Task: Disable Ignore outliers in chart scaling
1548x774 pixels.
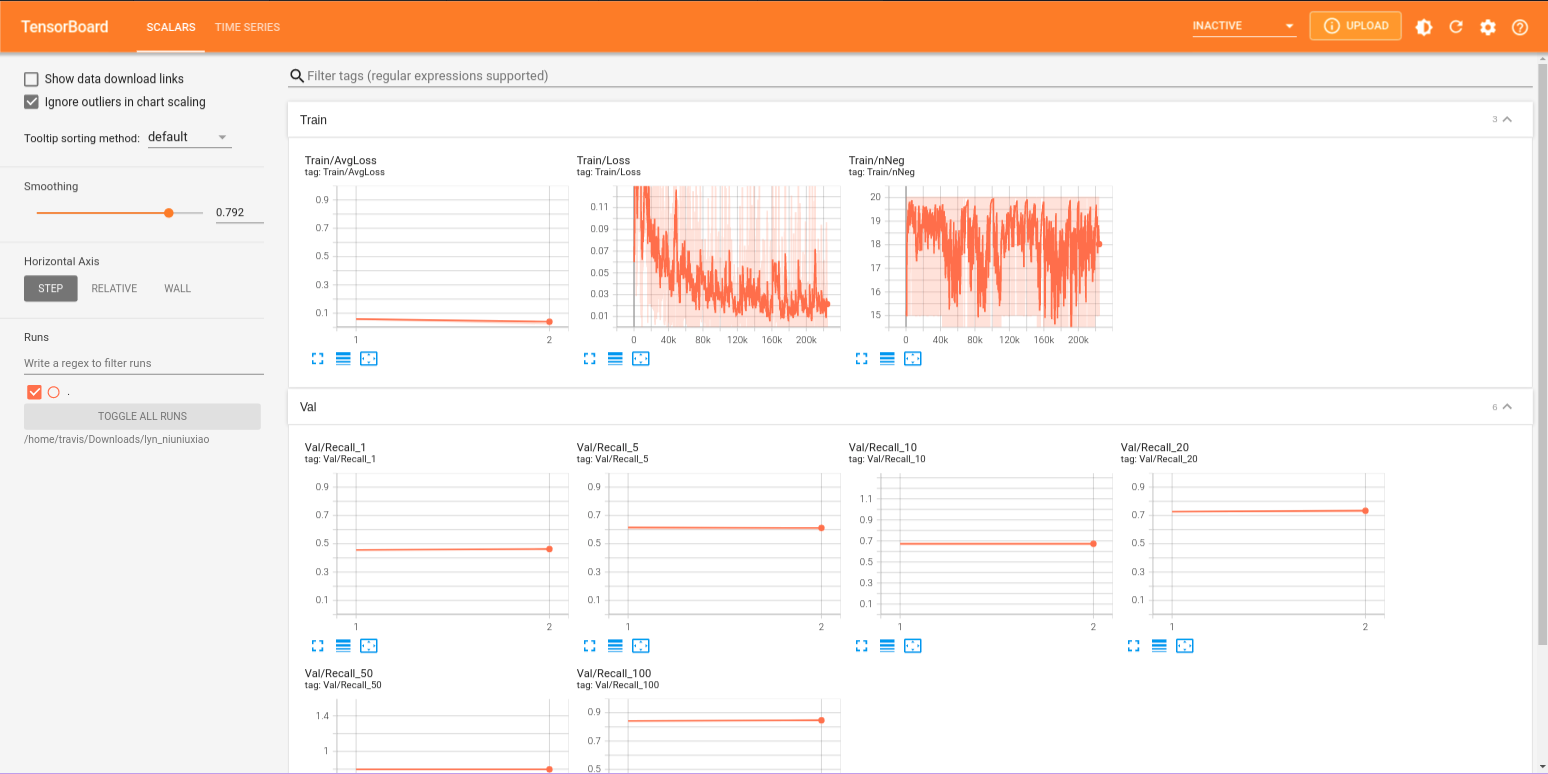Action: (x=31, y=101)
